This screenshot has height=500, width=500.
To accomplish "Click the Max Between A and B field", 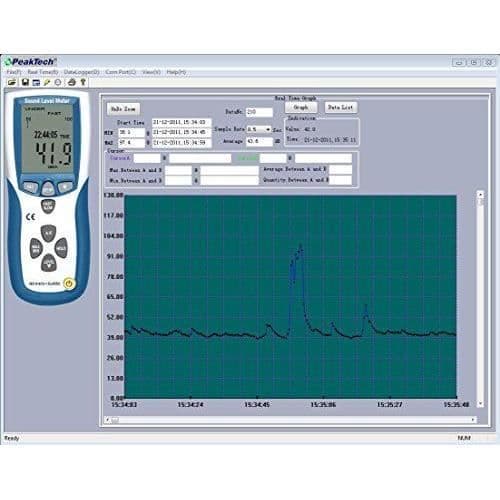I will [178, 170].
